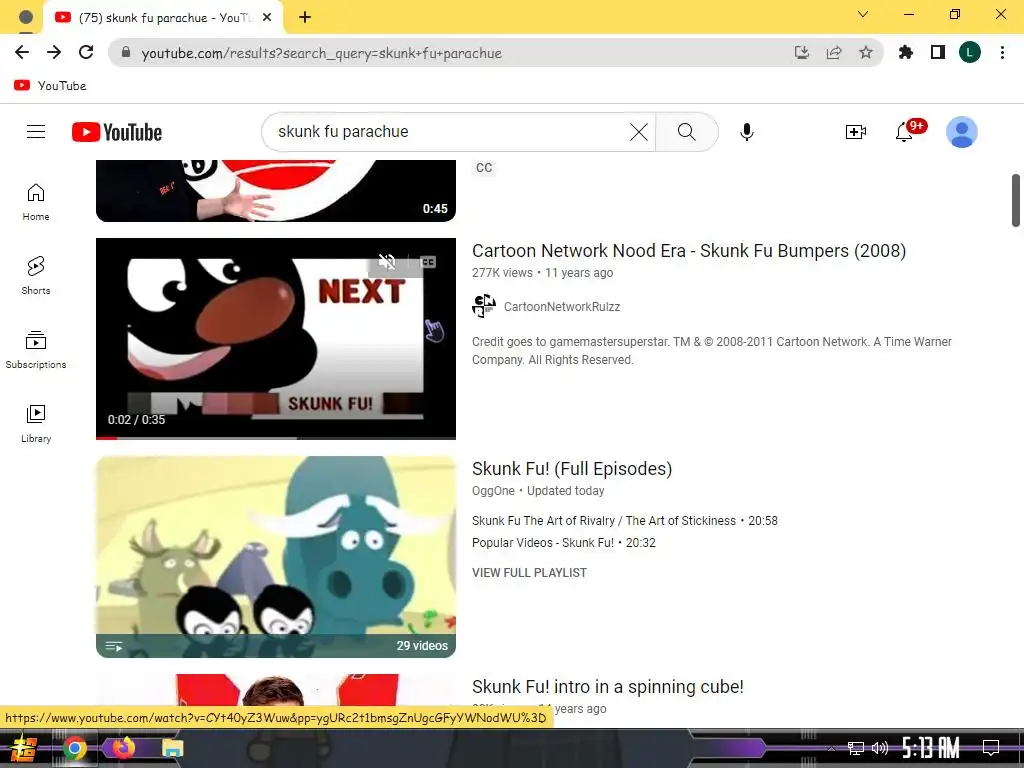Open the spinning cube video thumbnail
This screenshot has width=1024, height=768.
[x=276, y=690]
